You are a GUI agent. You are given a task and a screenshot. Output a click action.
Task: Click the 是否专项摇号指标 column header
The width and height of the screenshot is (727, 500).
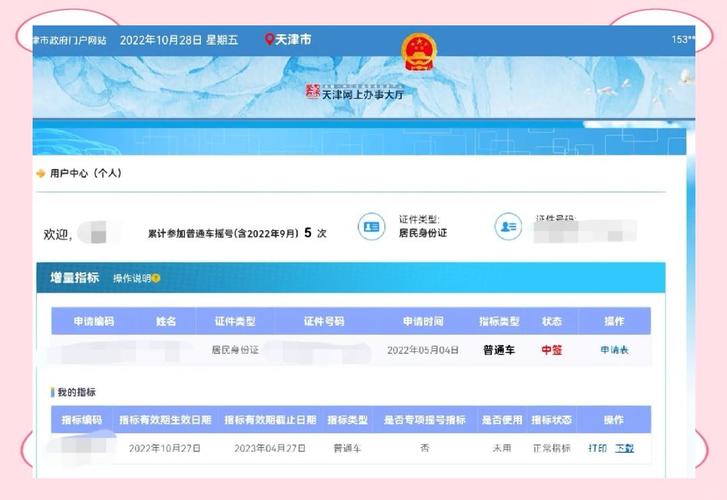pyautogui.click(x=425, y=420)
